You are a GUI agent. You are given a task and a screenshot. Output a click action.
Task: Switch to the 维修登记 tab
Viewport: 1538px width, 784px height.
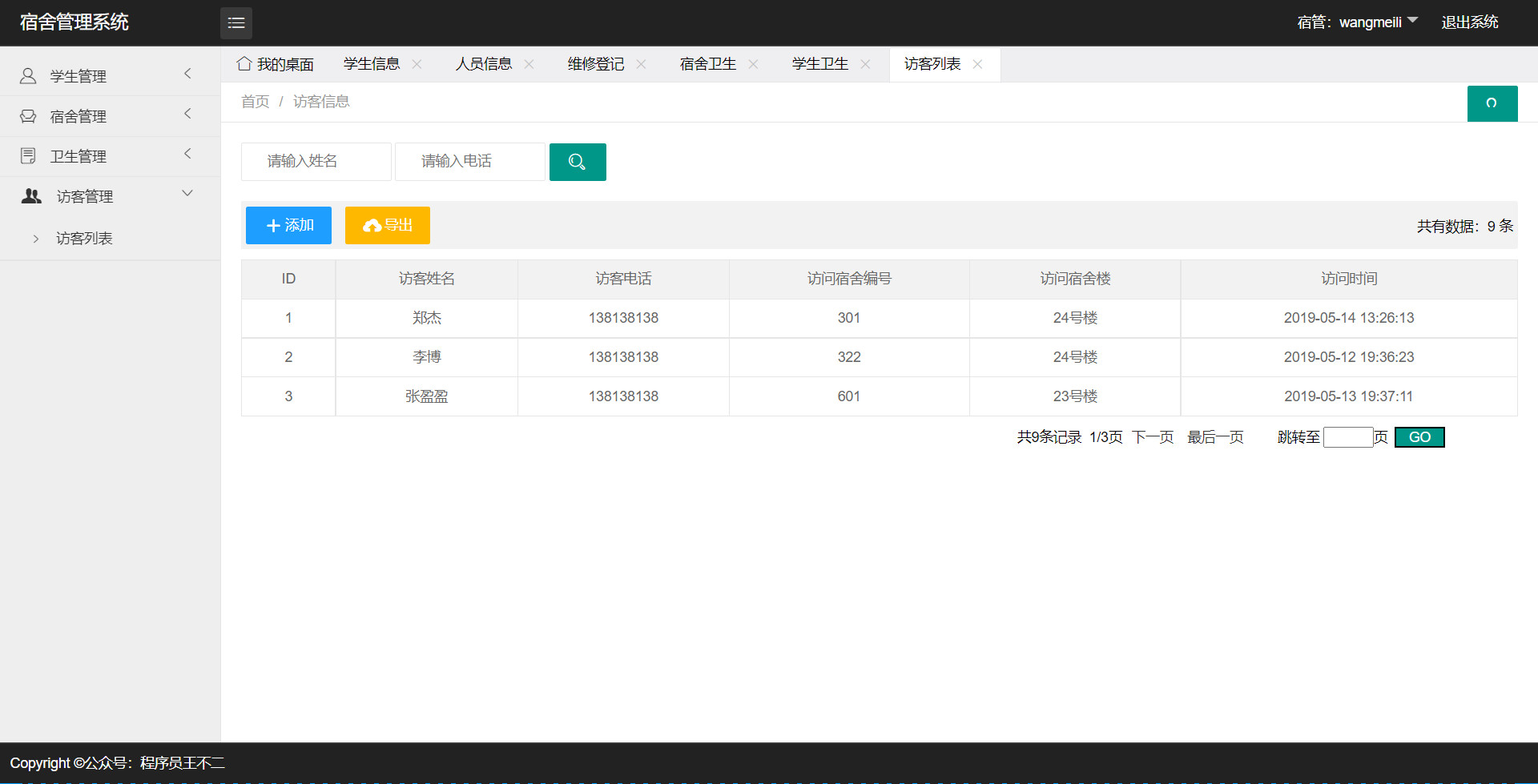(594, 64)
